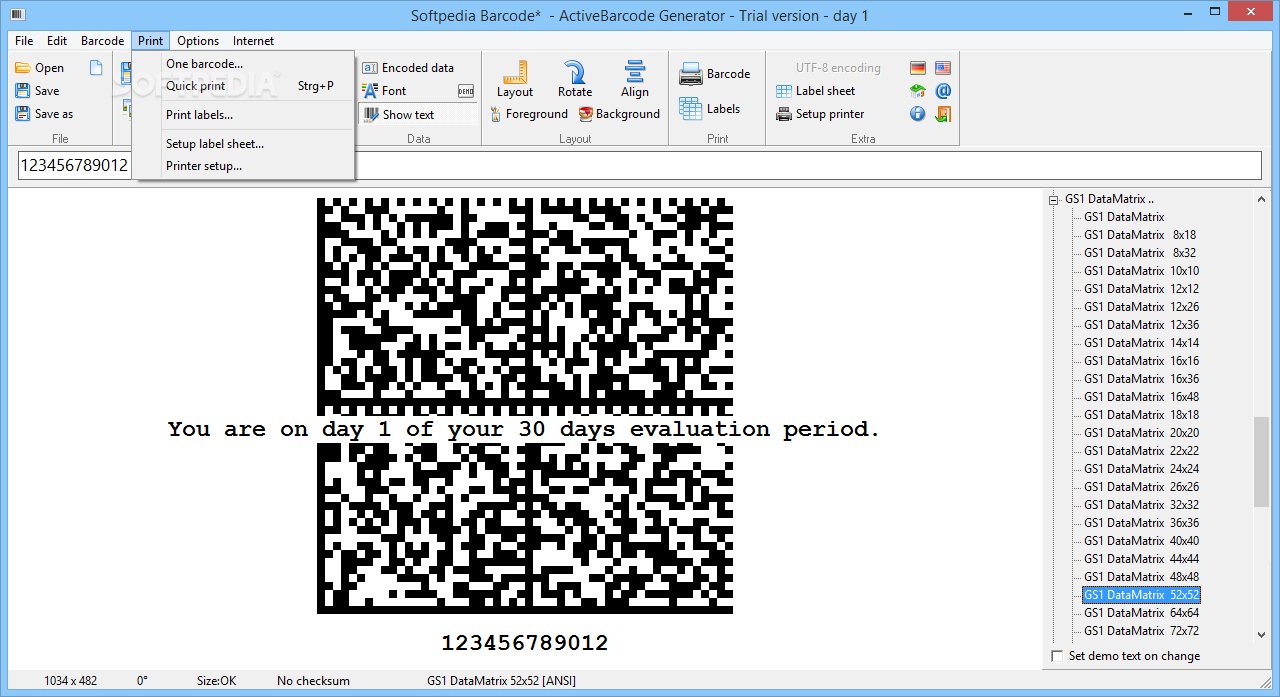This screenshot has width=1280, height=697.
Task: Choose Print labels... menu entry
Action: (x=244, y=115)
